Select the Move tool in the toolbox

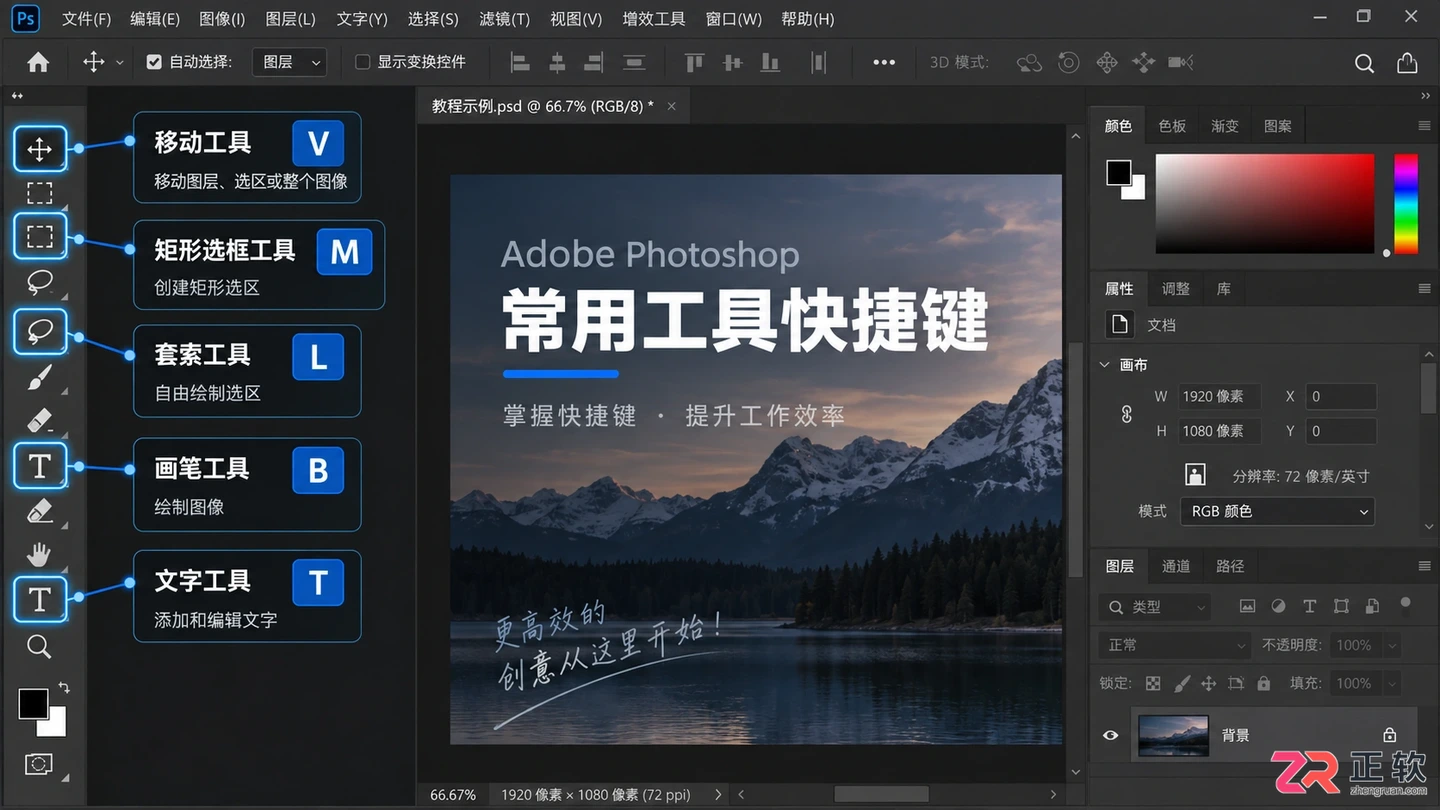[x=39, y=150]
